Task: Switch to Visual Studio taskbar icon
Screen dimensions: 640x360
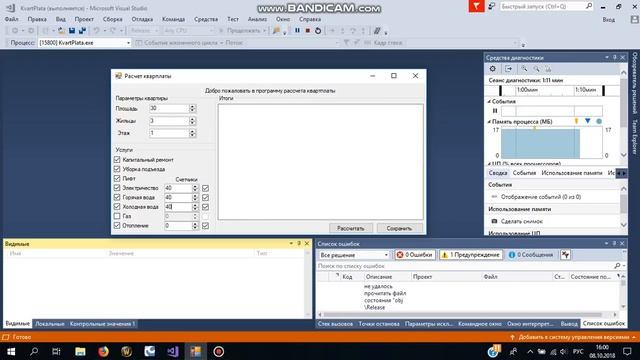Action: pos(173,351)
